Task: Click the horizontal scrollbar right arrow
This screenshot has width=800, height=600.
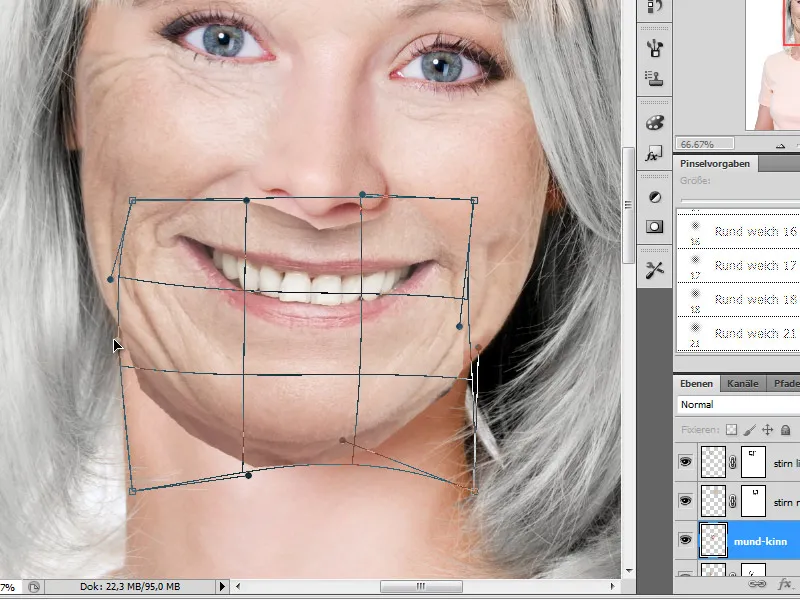Action: [x=612, y=587]
